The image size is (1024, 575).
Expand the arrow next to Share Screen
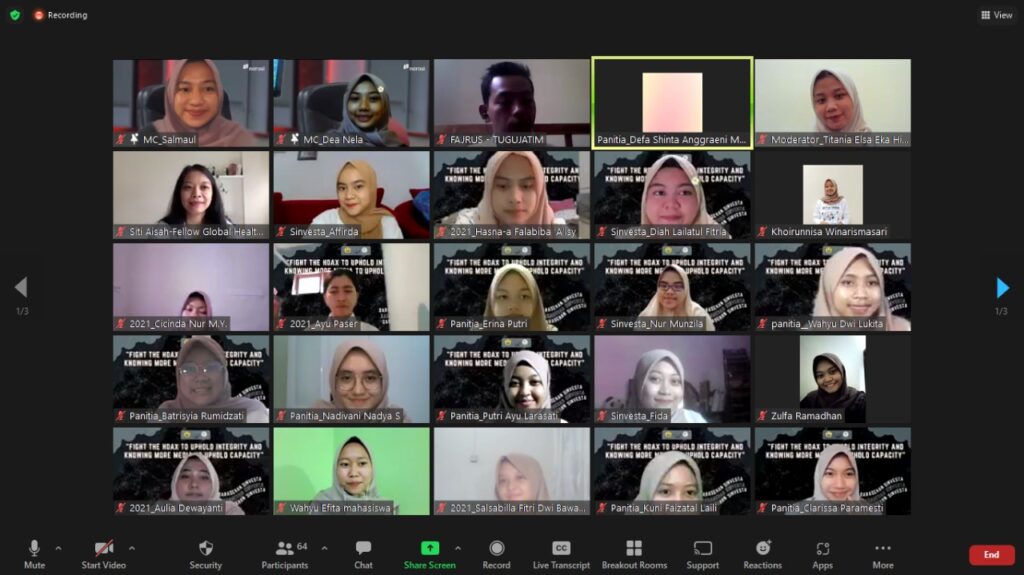[x=458, y=548]
